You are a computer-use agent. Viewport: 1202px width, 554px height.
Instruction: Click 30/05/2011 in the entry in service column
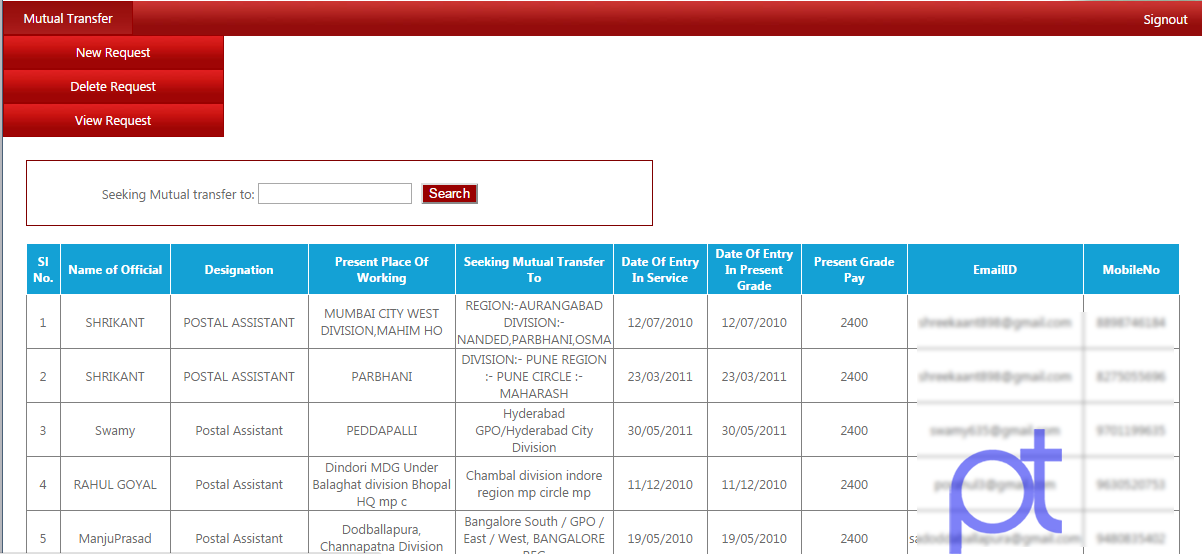pyautogui.click(x=660, y=431)
